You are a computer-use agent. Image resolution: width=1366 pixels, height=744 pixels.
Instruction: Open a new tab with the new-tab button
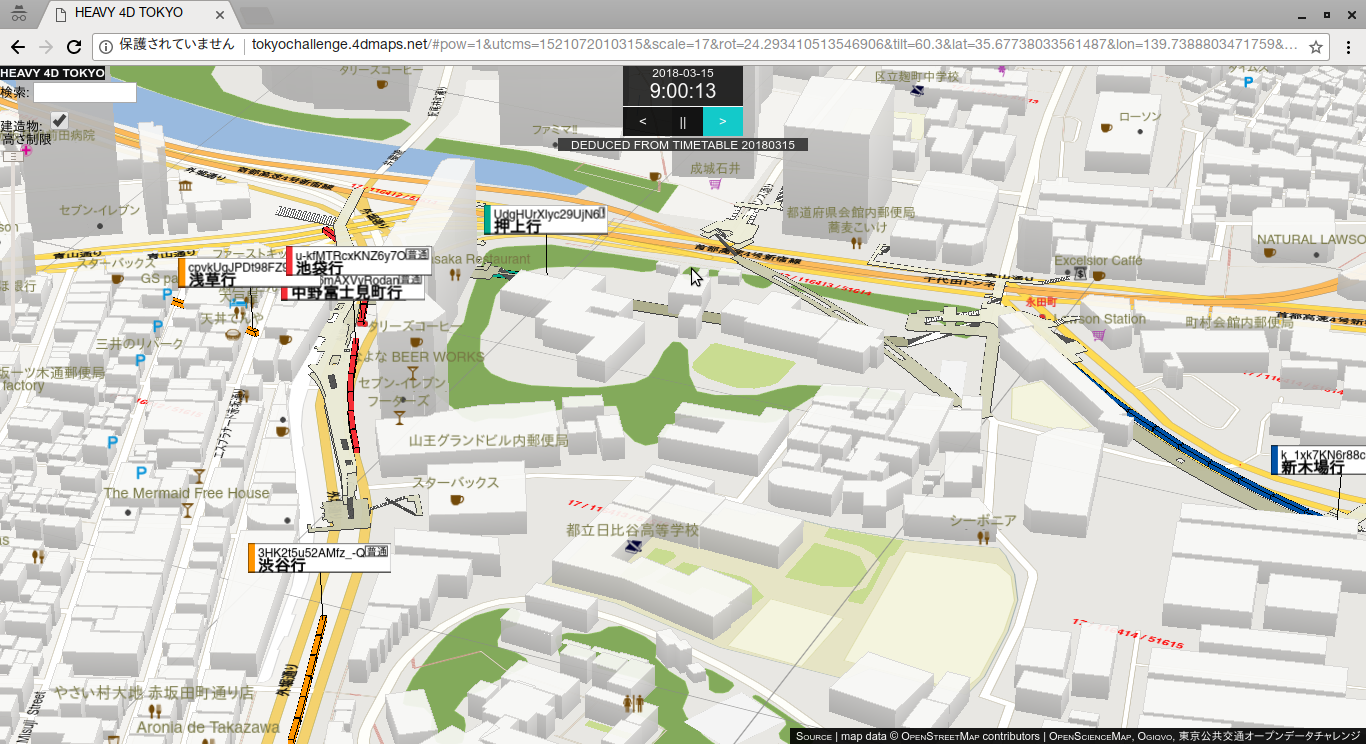point(257,15)
